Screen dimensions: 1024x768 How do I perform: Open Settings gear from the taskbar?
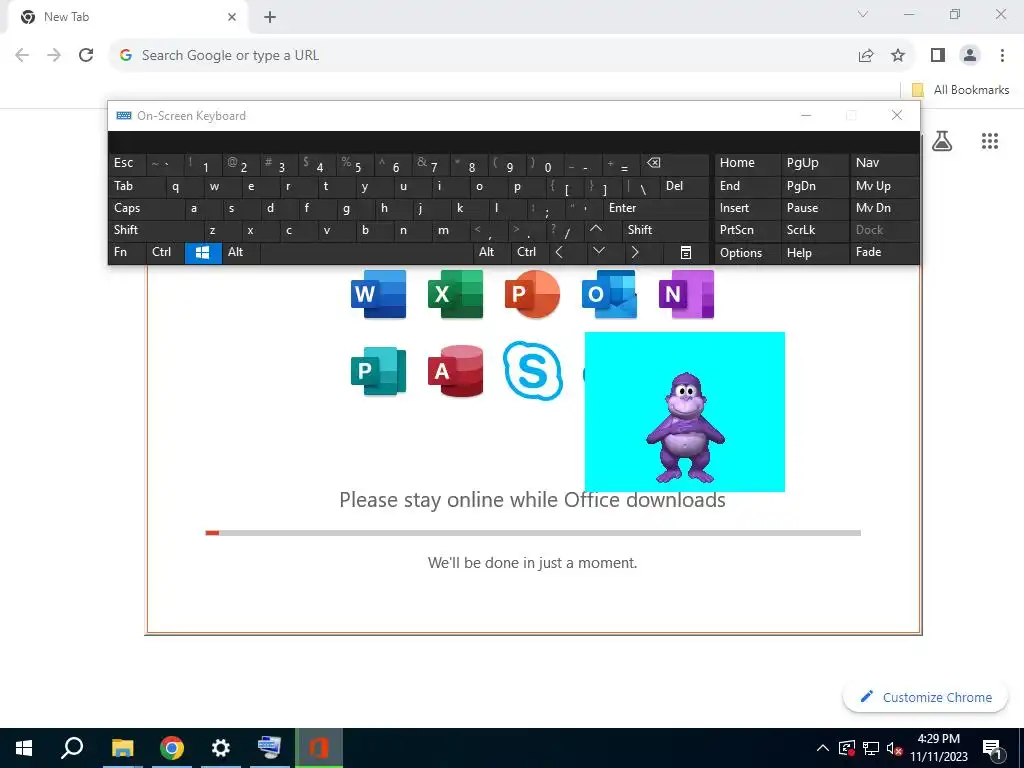pos(221,748)
